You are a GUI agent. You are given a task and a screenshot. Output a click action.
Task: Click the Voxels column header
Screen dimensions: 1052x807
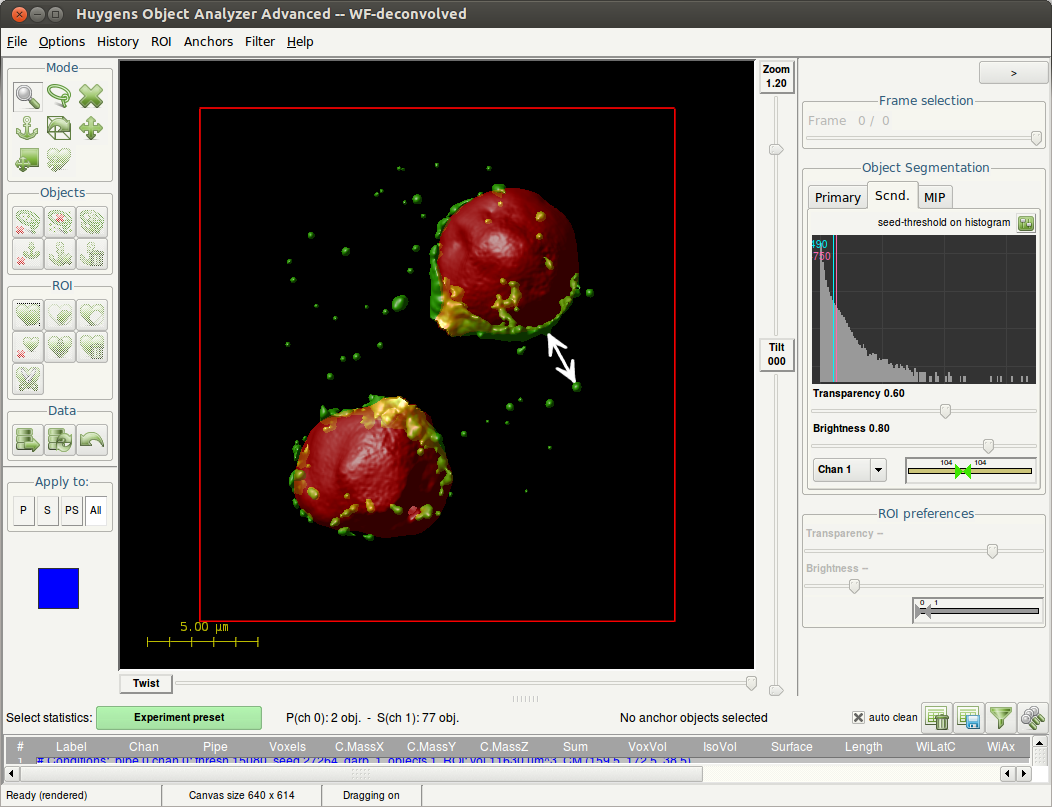287,746
